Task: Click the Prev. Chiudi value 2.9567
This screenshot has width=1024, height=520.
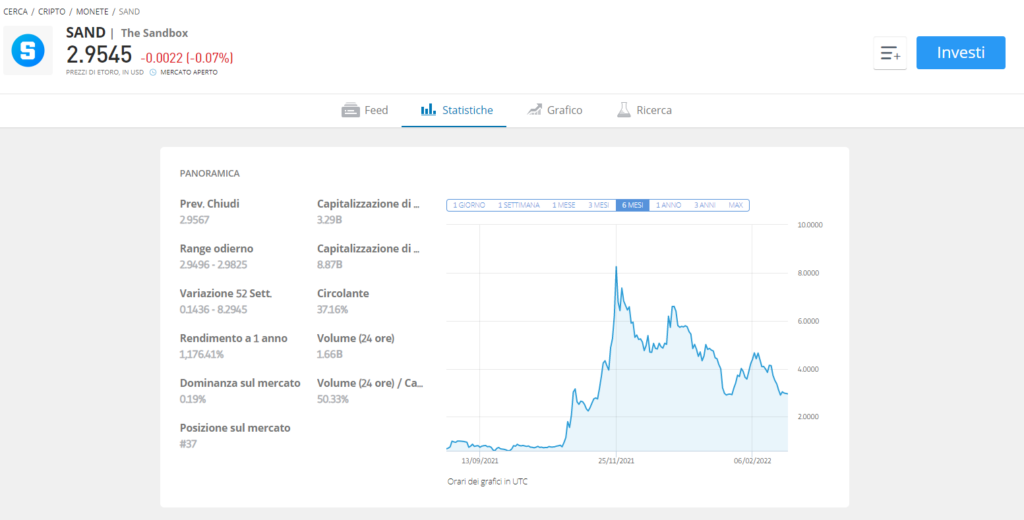Action: click(195, 220)
